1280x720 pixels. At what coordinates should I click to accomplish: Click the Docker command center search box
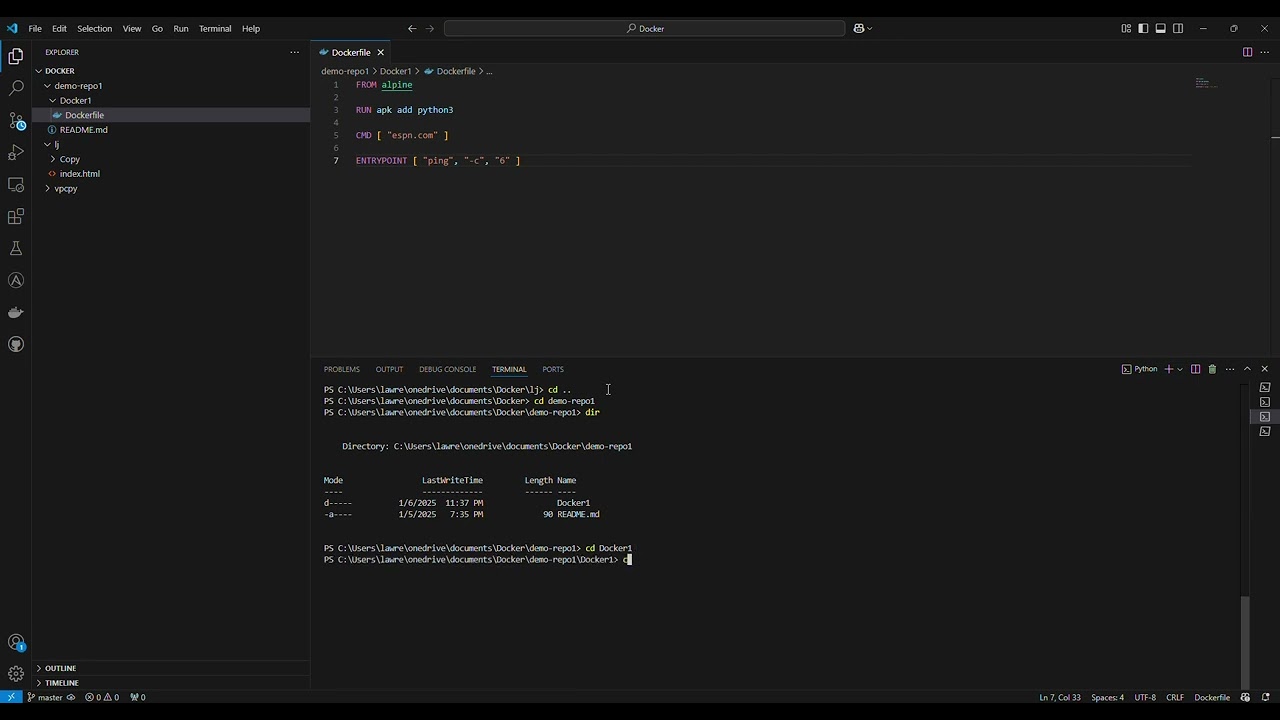coord(645,29)
